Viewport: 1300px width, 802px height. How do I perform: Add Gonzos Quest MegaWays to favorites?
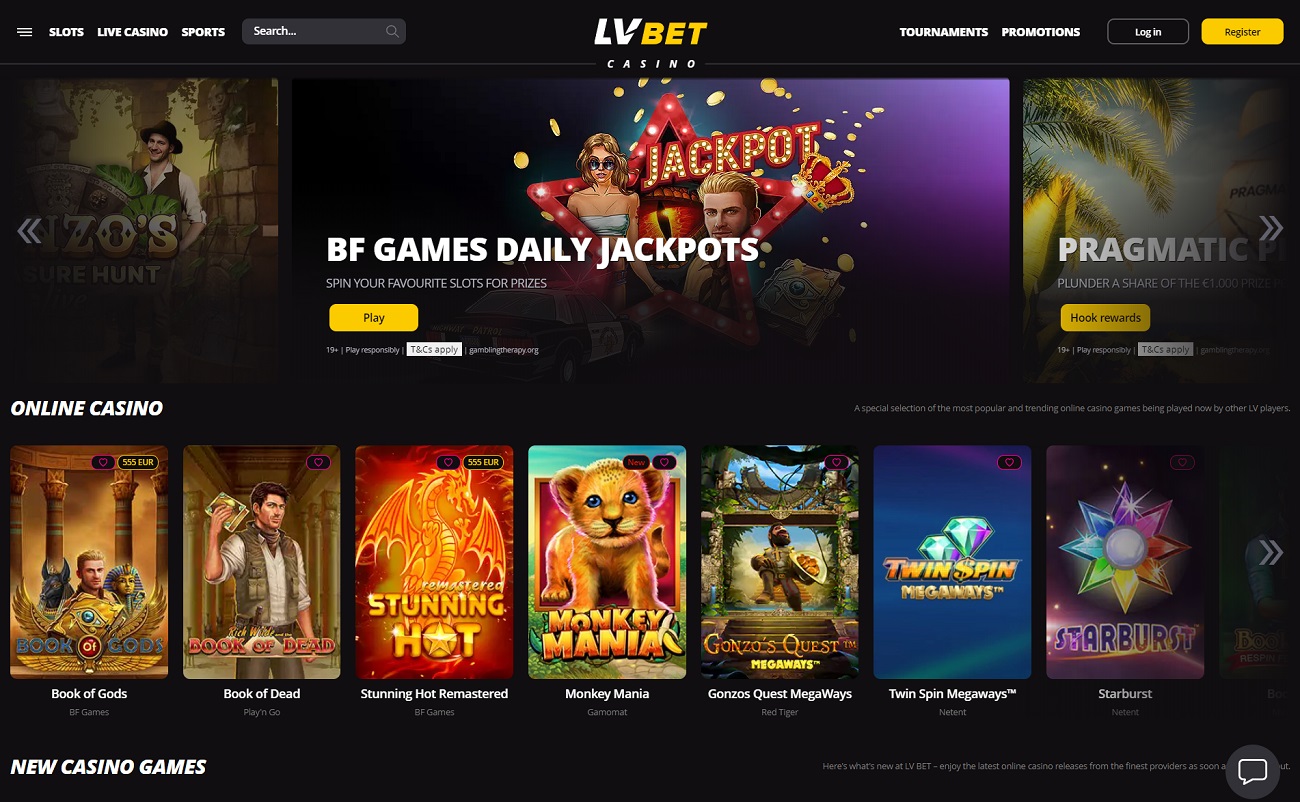pos(837,462)
